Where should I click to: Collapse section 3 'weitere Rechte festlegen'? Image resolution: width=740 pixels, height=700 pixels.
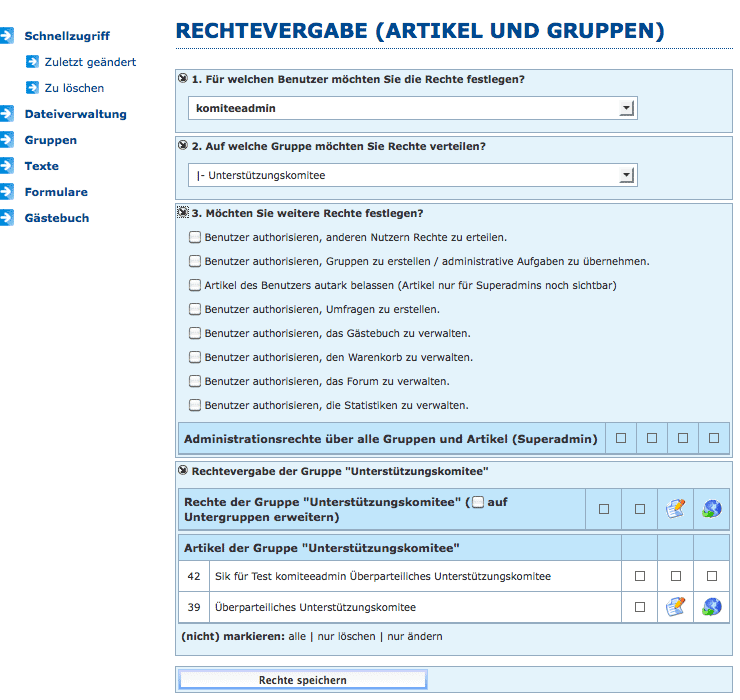point(183,213)
